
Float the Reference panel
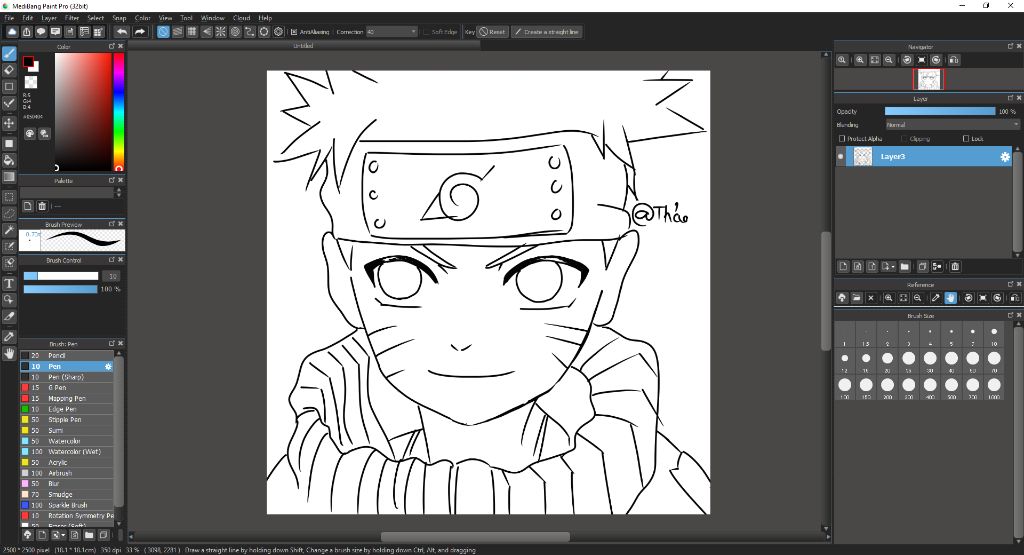tap(1010, 284)
